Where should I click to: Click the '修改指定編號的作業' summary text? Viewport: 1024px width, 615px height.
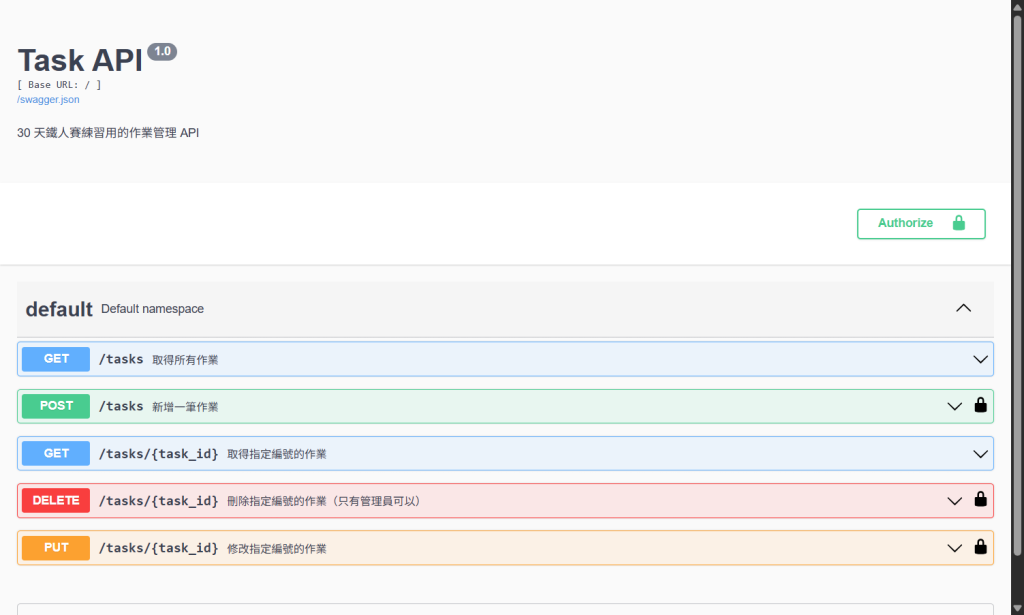click(277, 548)
